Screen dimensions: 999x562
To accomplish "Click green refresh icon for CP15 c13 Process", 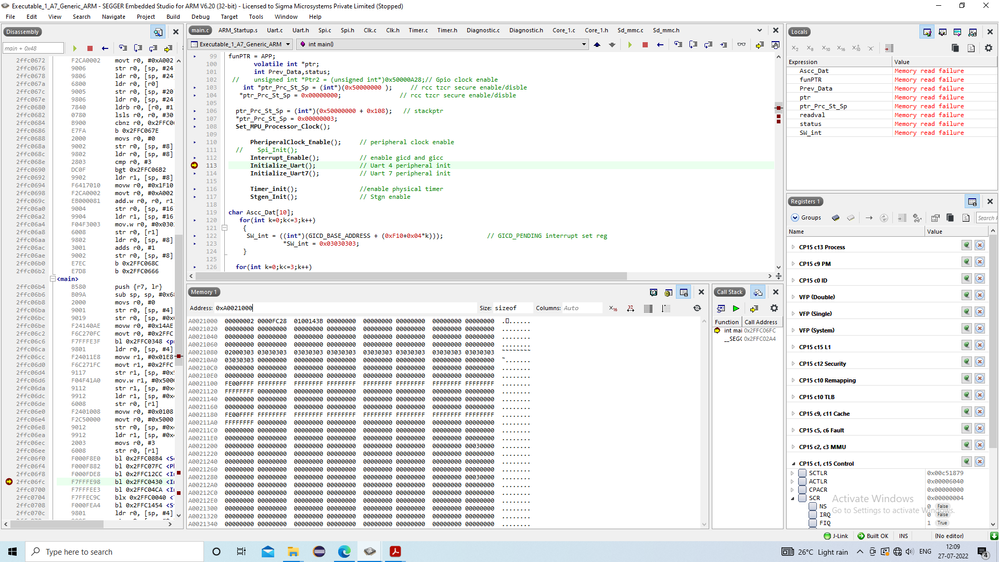I will pos(967,246).
